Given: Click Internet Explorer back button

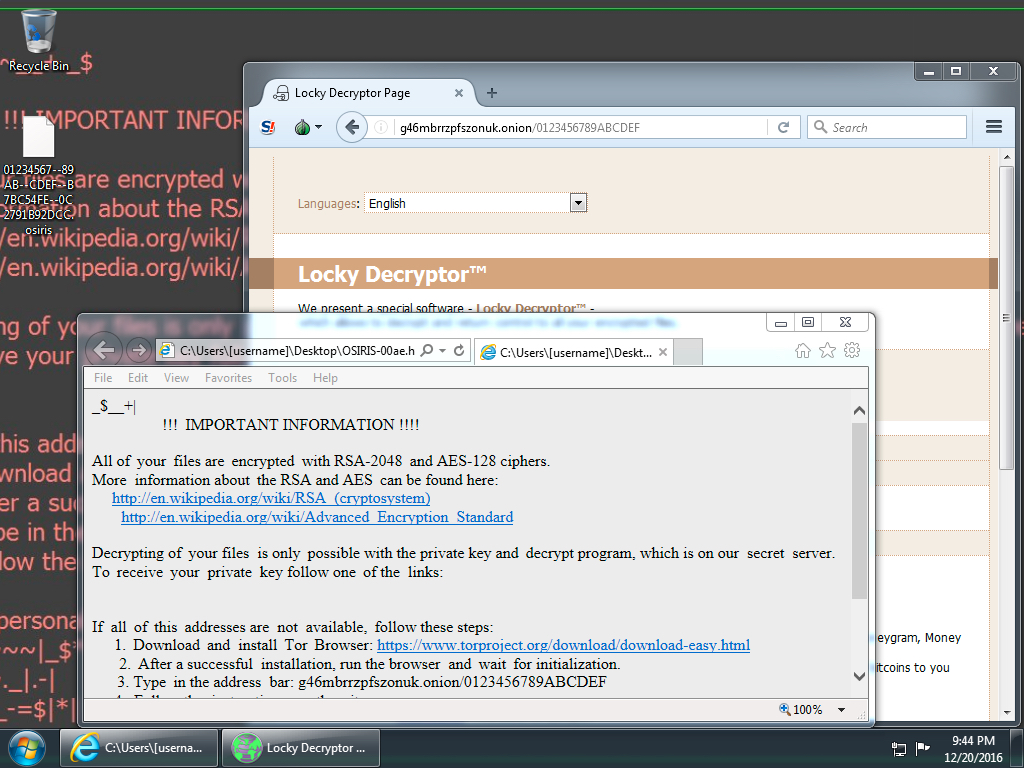Looking at the screenshot, I should click(x=104, y=350).
